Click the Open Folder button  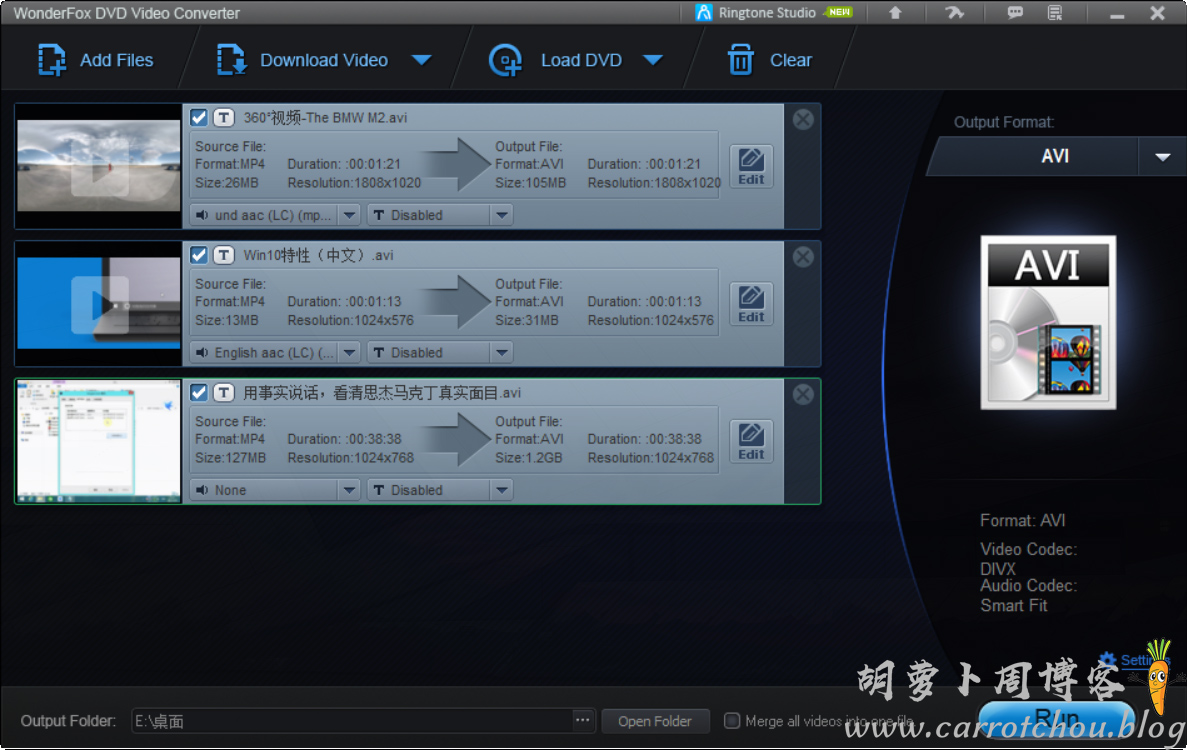point(655,721)
